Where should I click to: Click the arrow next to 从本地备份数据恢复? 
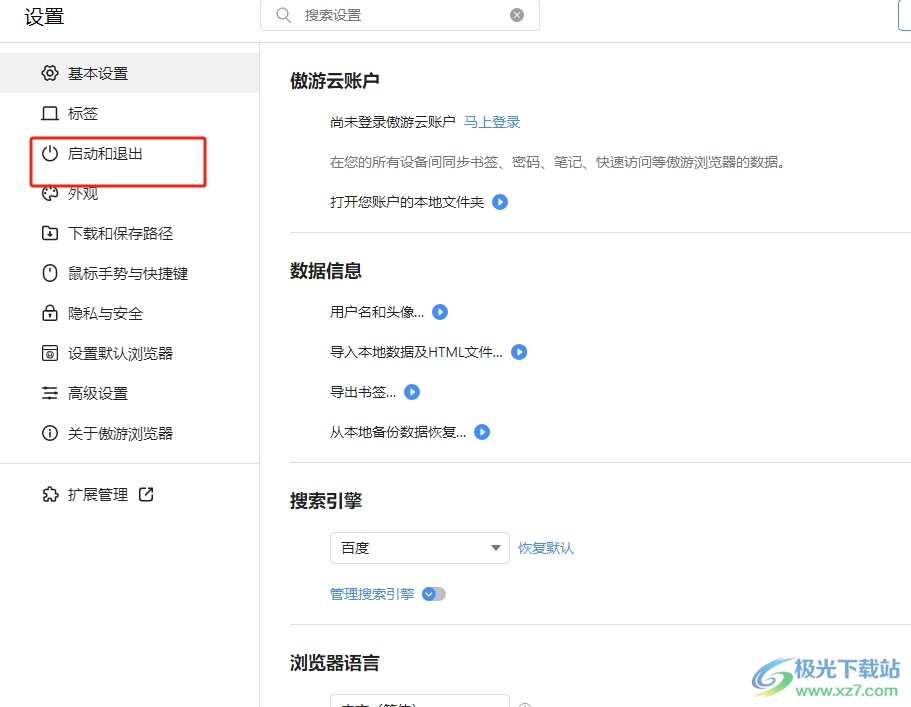(x=482, y=432)
